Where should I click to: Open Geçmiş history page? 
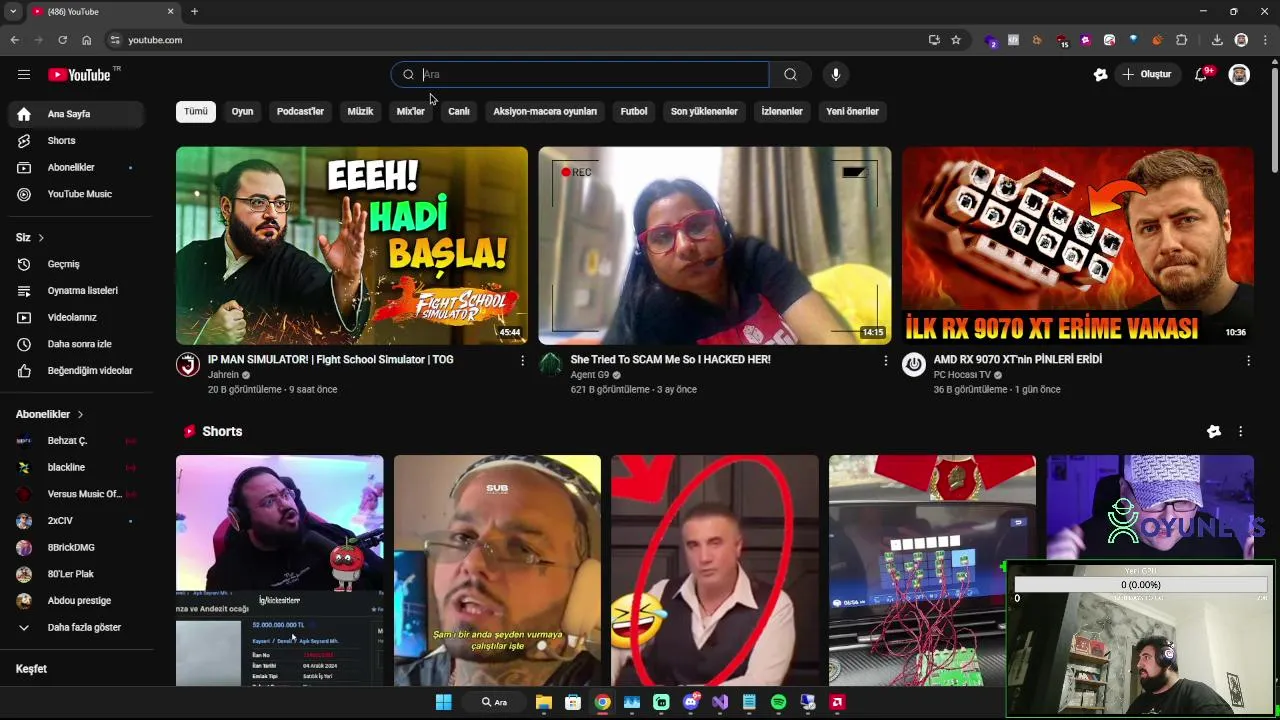click(x=75, y=264)
